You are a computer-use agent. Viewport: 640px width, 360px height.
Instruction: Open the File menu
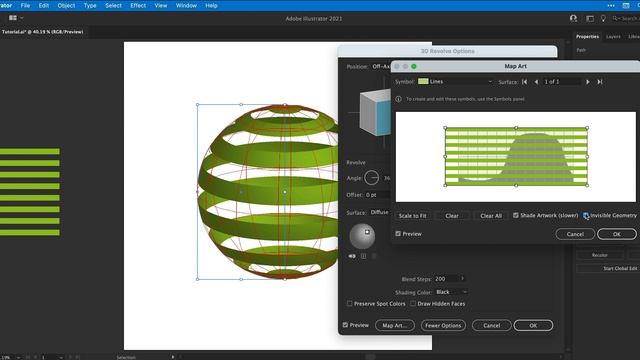pyautogui.click(x=25, y=6)
